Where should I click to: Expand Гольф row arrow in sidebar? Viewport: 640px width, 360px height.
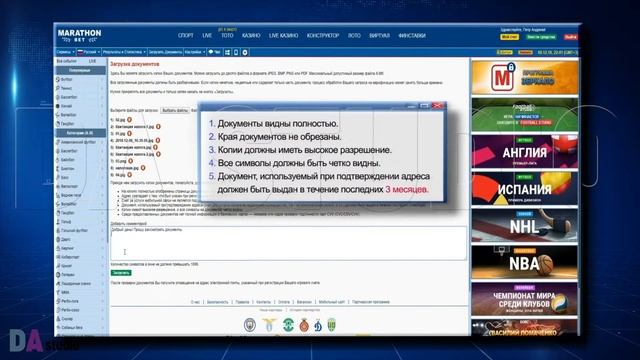click(102, 222)
